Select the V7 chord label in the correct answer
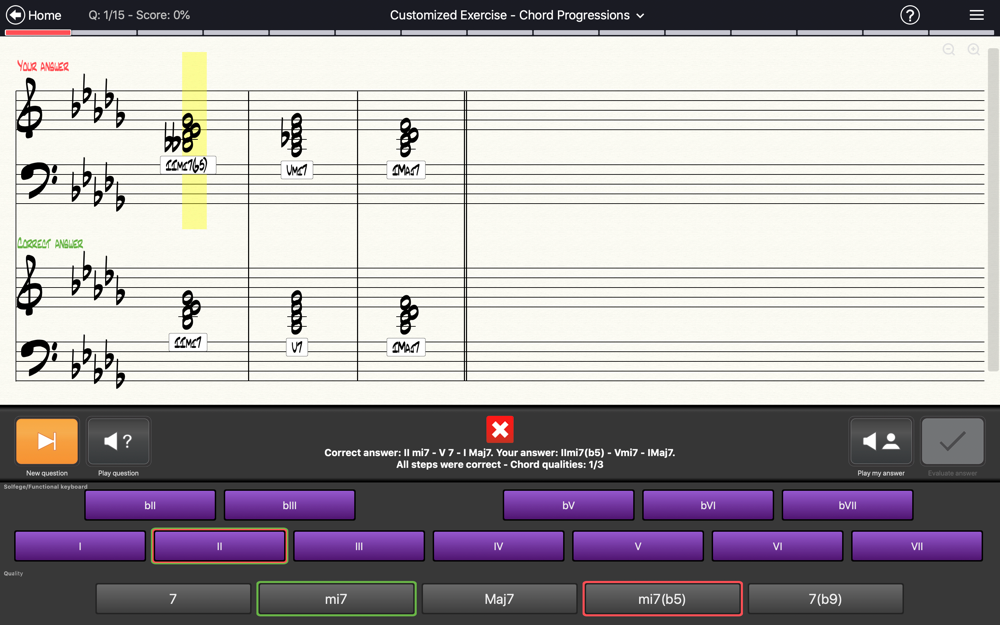 coord(297,347)
